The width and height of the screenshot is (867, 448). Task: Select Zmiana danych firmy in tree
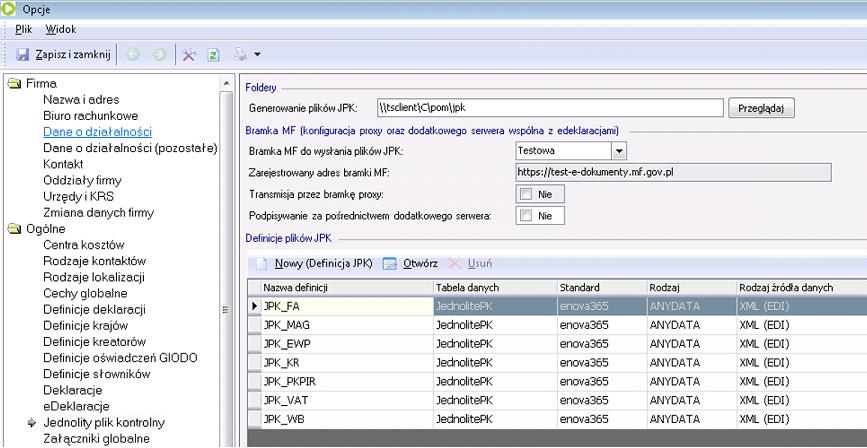[x=98, y=213]
